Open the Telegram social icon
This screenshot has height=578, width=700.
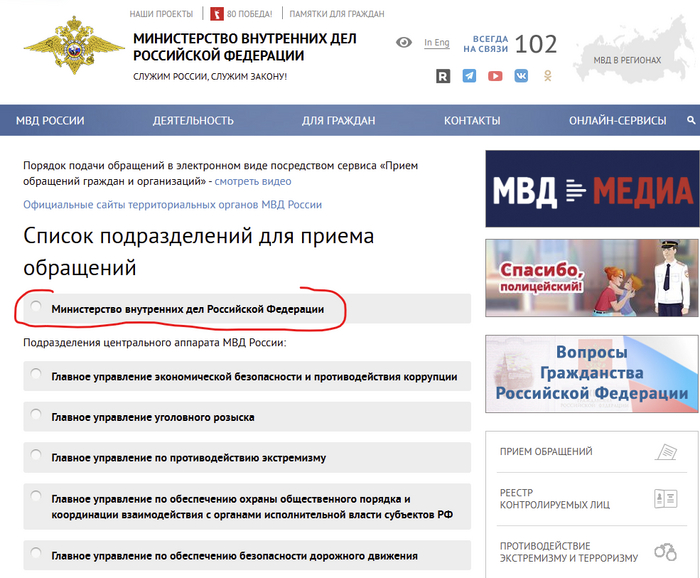[469, 76]
